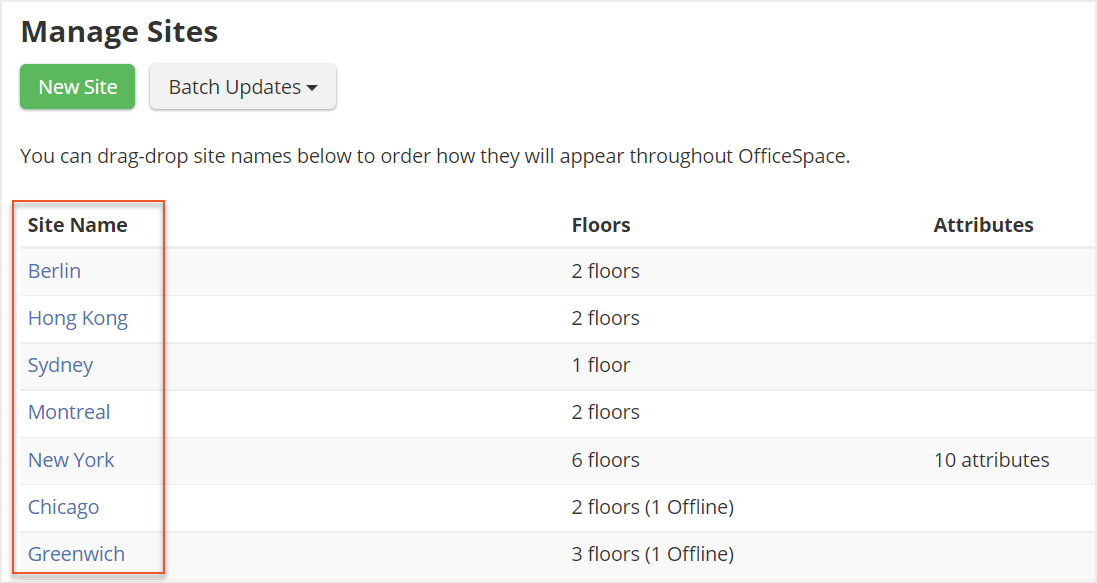This screenshot has width=1097, height=583.
Task: Open the Hong Kong site page
Action: 78,317
